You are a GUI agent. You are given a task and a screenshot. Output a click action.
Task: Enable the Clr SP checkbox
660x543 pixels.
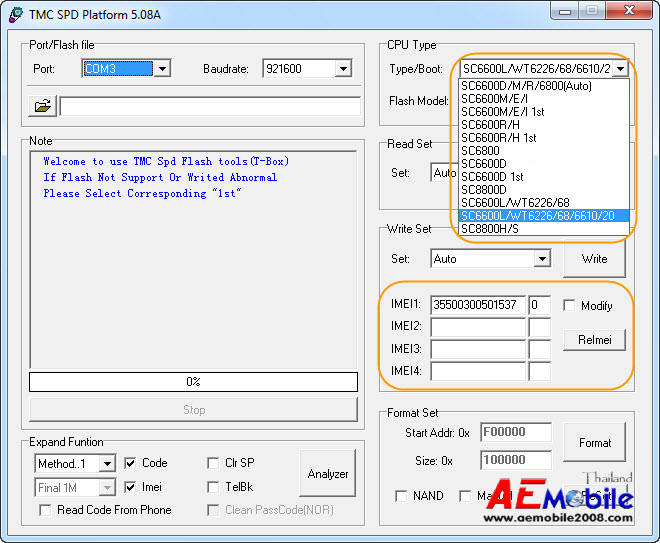point(213,463)
